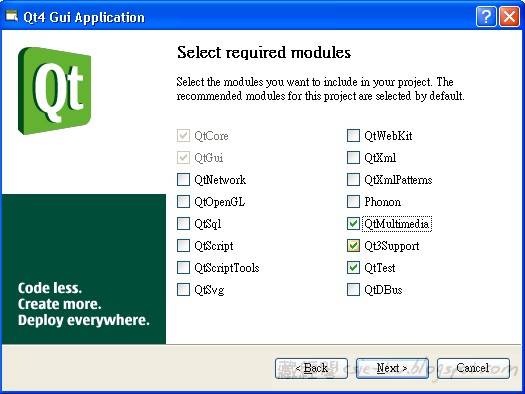Close the Qt4 Gui Application dialog

(509, 16)
